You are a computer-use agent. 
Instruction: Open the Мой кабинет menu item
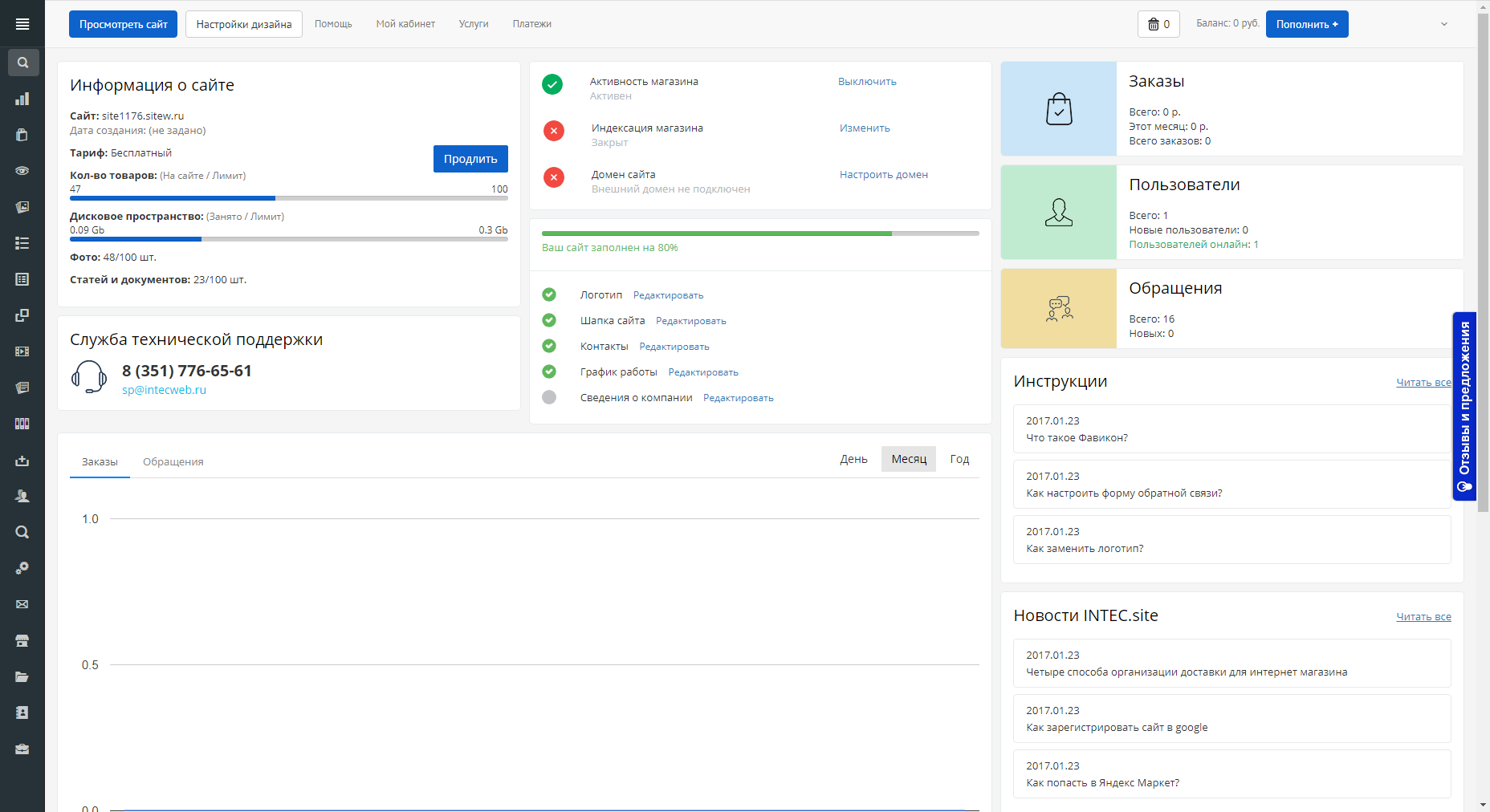405,24
